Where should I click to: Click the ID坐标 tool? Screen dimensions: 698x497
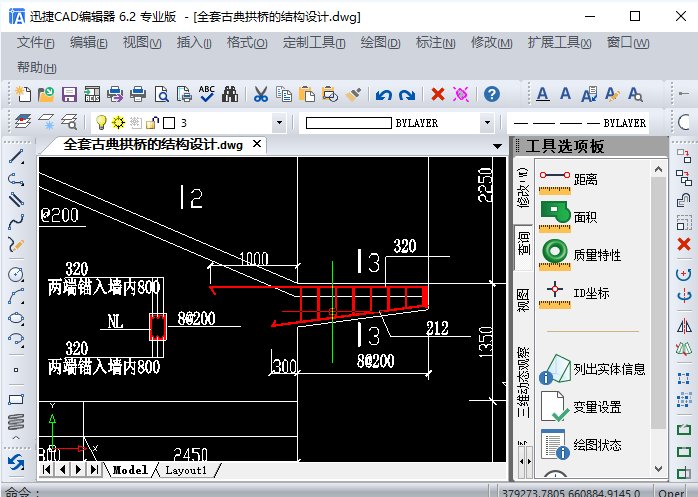coord(574,293)
